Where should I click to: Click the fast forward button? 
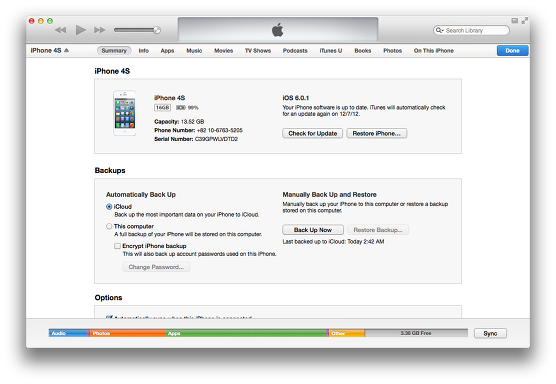coord(100,30)
